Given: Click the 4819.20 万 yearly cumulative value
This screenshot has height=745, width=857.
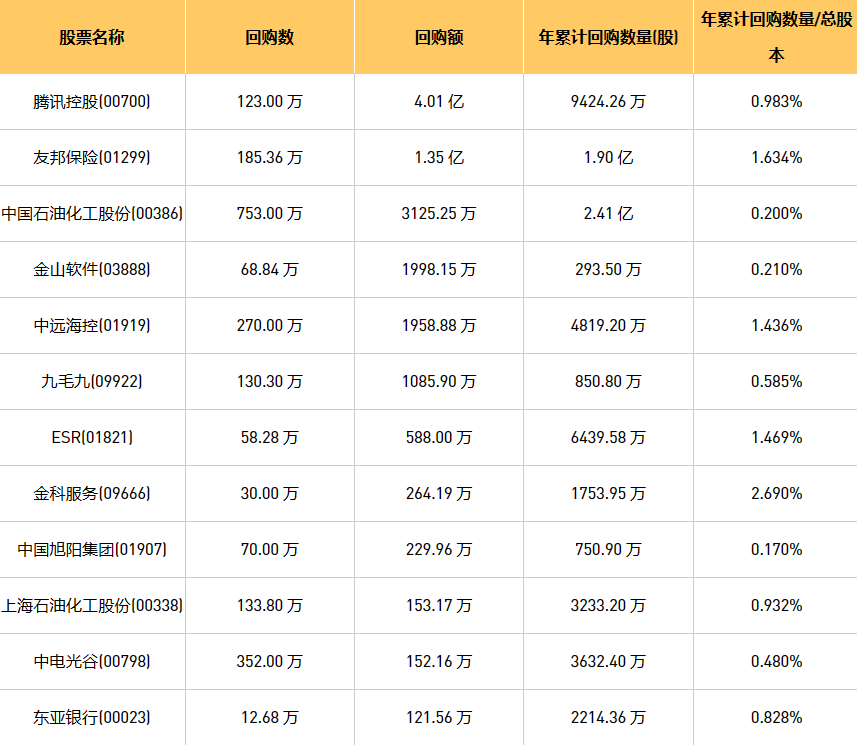Looking at the screenshot, I should point(608,326).
